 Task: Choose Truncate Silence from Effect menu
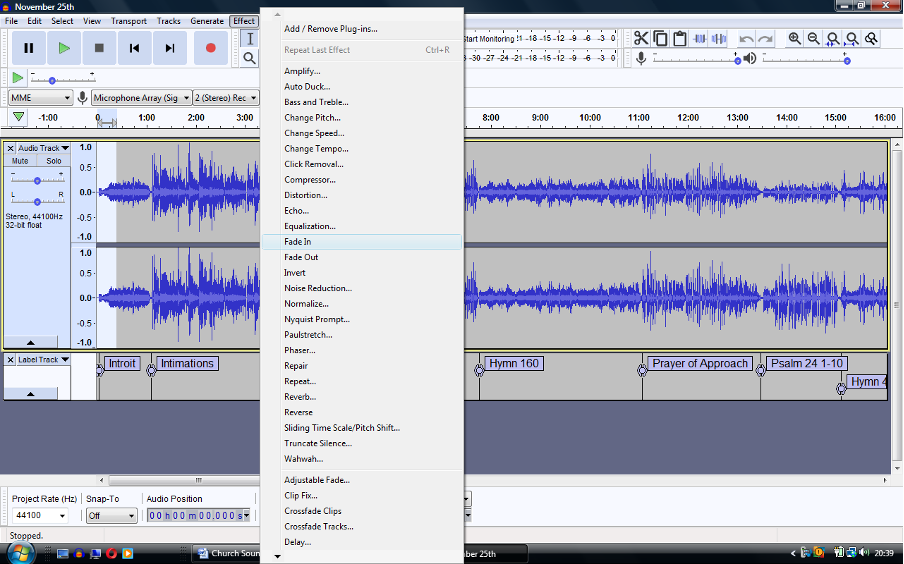pos(362,443)
